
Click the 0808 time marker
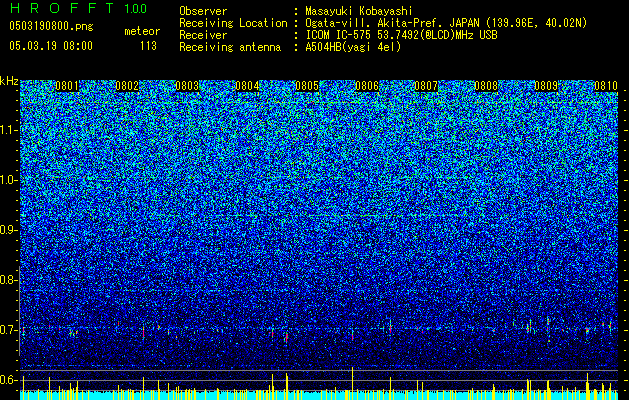click(x=486, y=86)
